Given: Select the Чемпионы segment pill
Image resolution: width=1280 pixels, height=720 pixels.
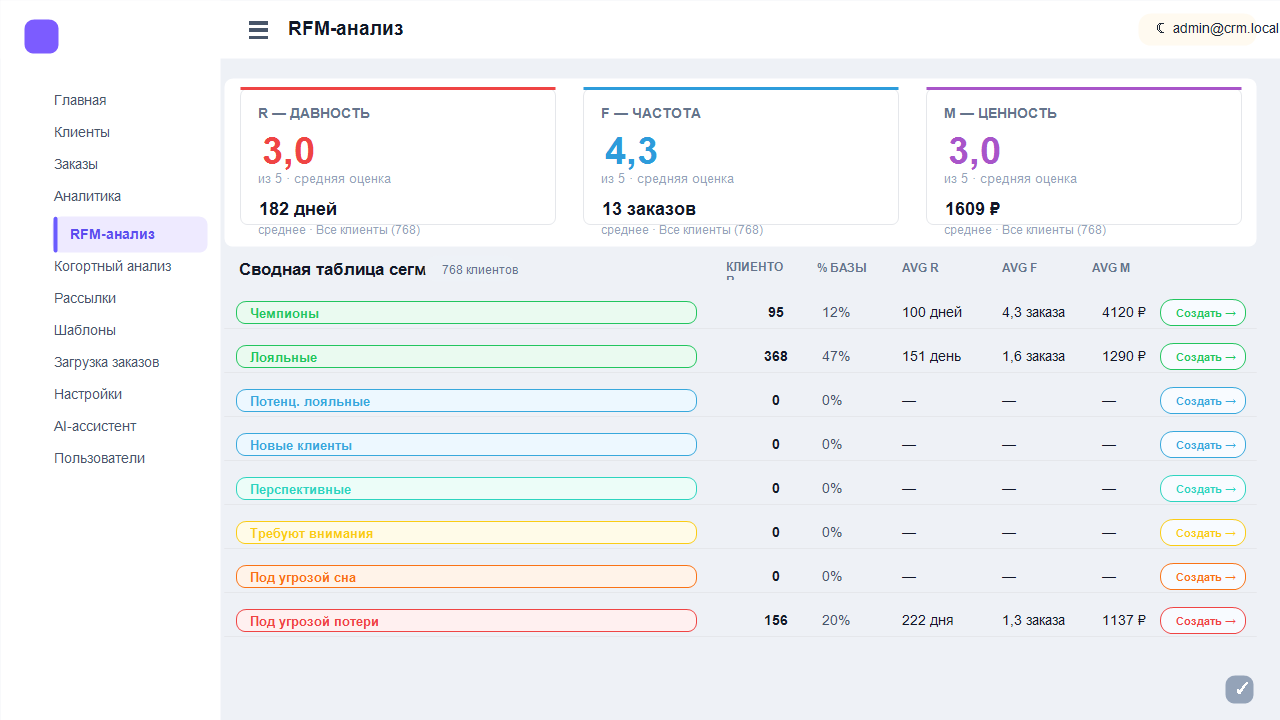Looking at the screenshot, I should pyautogui.click(x=466, y=313).
